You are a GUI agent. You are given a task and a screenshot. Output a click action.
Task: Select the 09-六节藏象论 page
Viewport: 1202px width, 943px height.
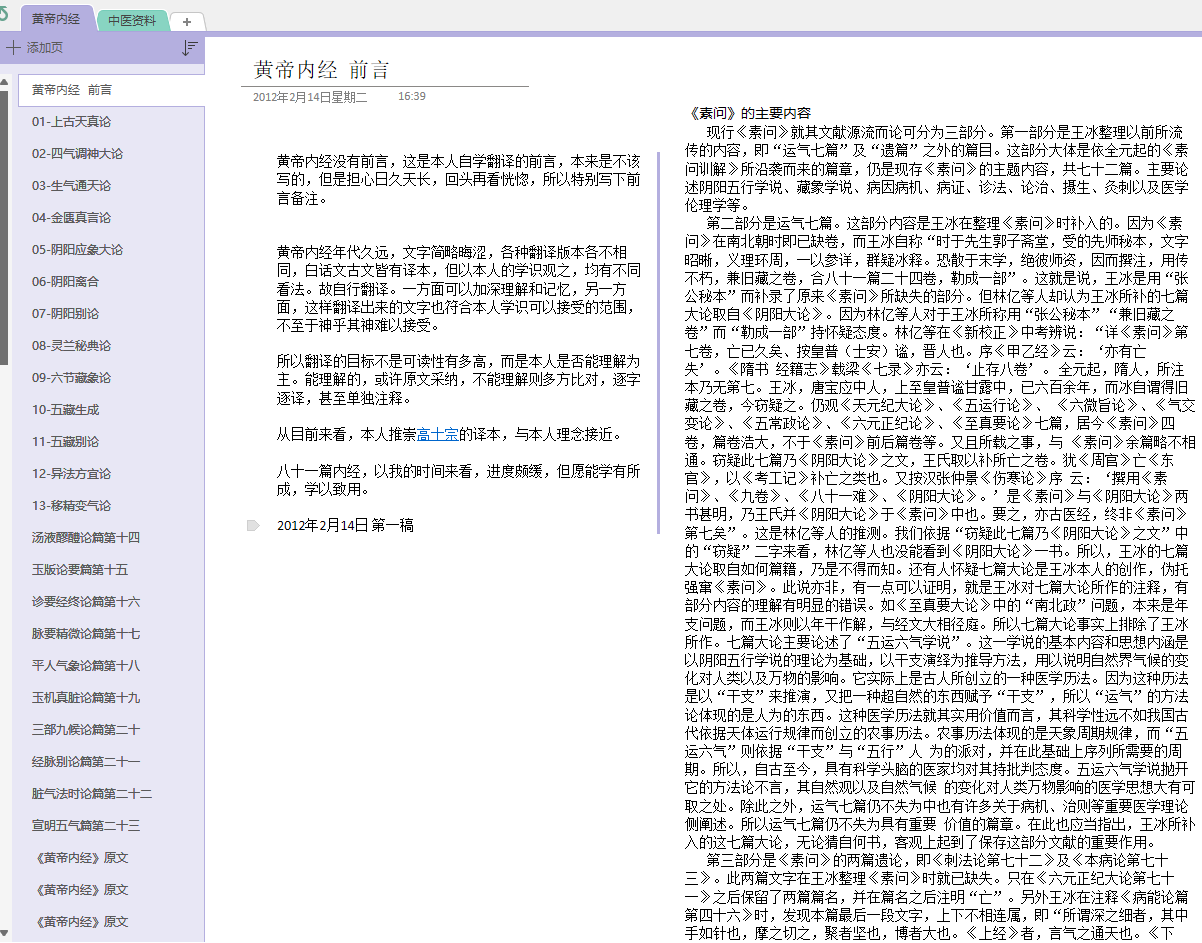71,378
